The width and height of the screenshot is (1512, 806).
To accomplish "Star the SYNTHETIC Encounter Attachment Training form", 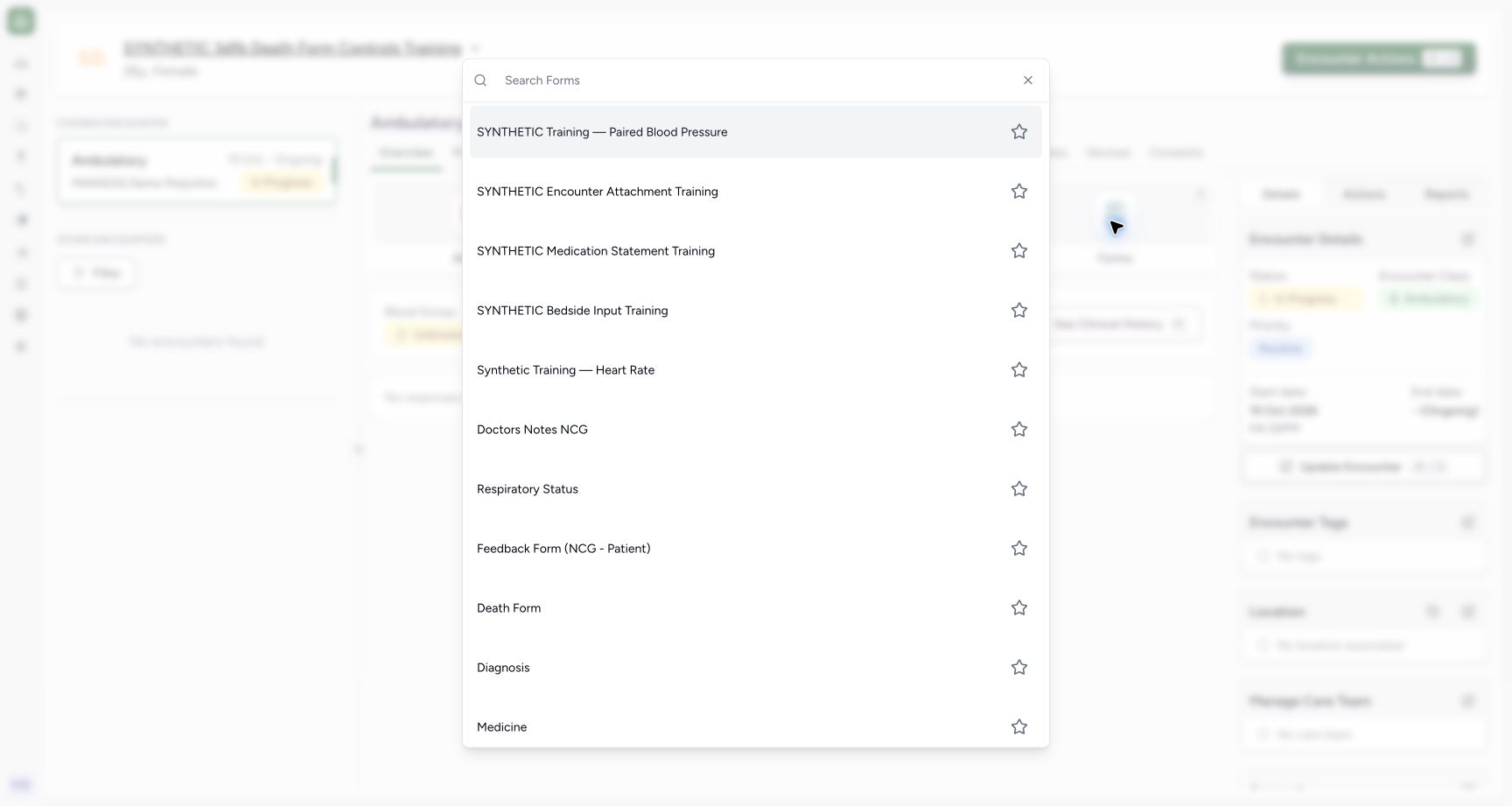I will coord(1019,192).
